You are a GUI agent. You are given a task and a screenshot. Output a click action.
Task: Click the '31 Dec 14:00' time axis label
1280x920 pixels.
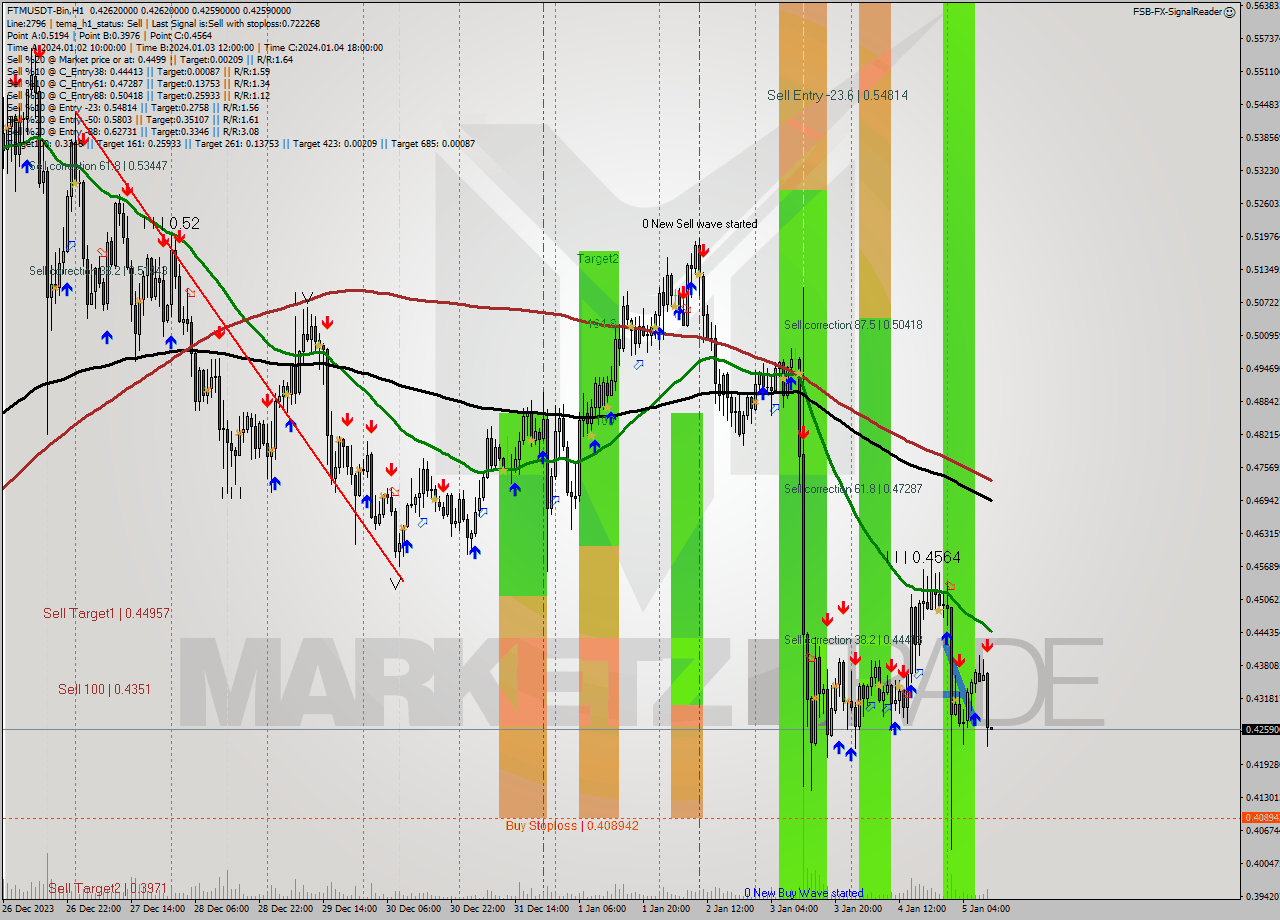tap(543, 909)
